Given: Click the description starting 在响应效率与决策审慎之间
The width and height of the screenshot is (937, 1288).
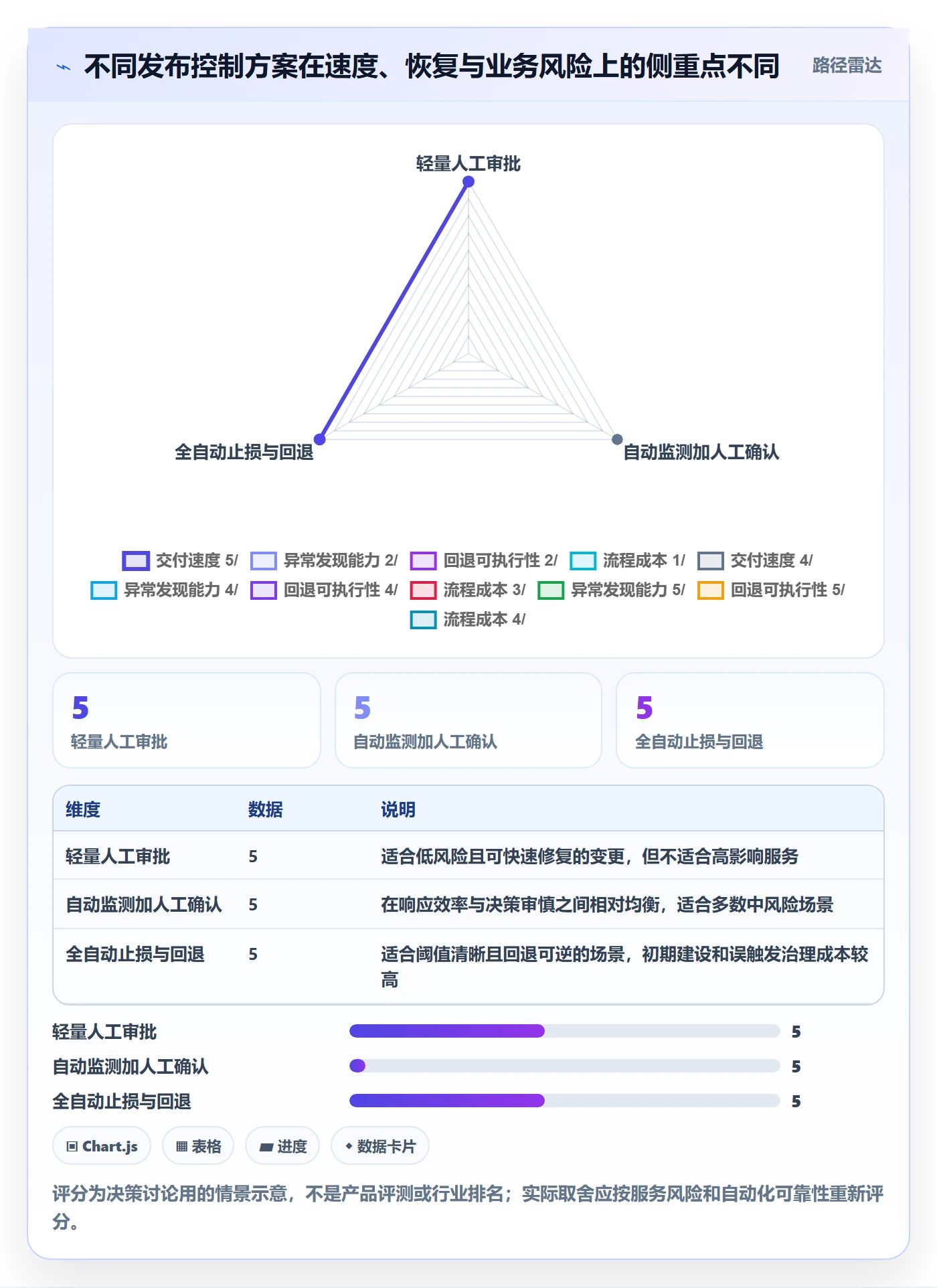Looking at the screenshot, I should tap(607, 904).
